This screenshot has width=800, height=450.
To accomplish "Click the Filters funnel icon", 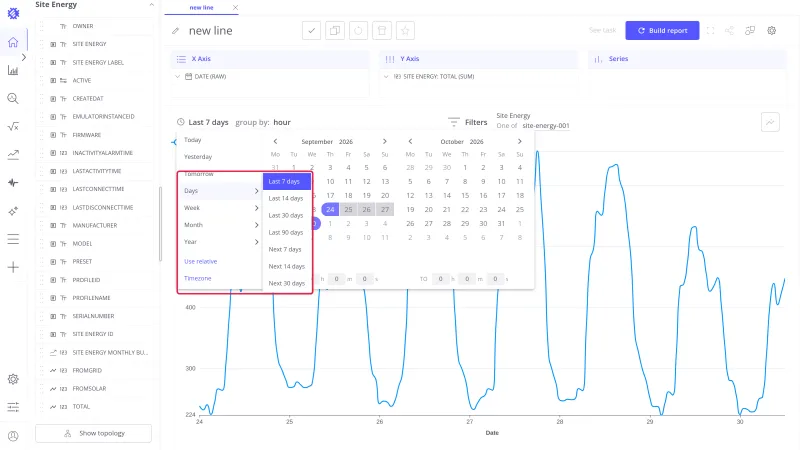I will tap(454, 122).
